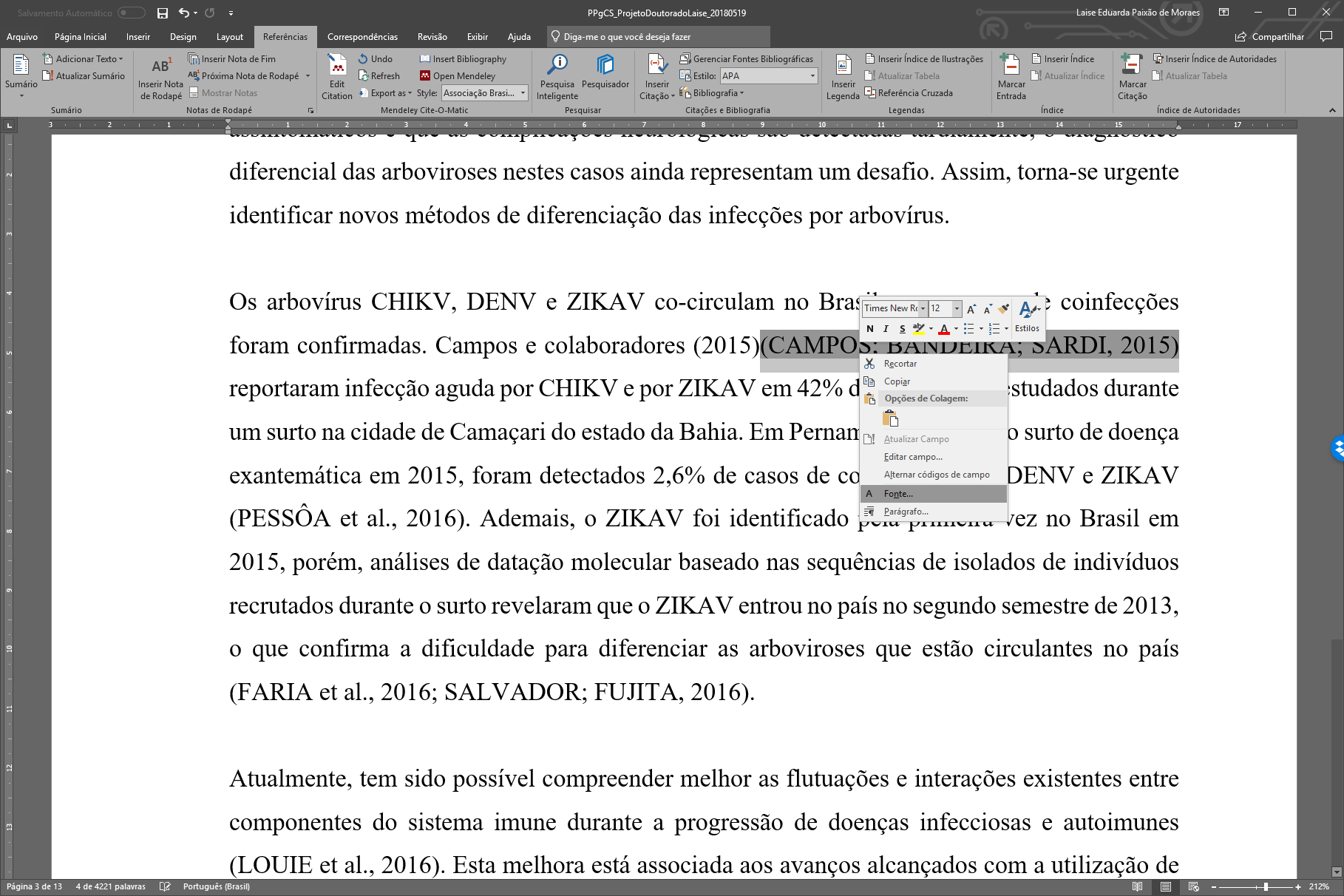Open font size dropdown in mini toolbar

[957, 308]
